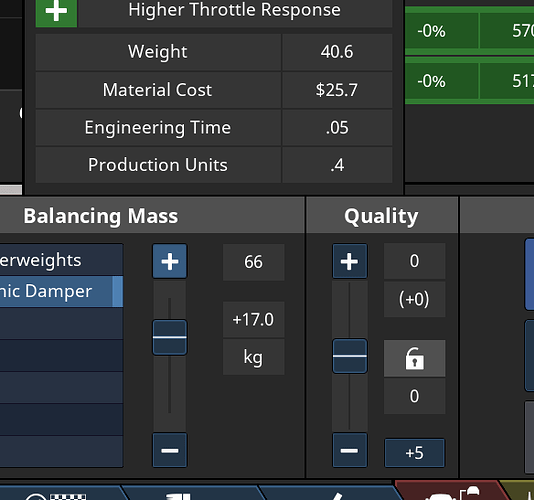The image size is (534, 500).
Task: Click the Balancing Mass value field showing 66
Action: coord(253,262)
